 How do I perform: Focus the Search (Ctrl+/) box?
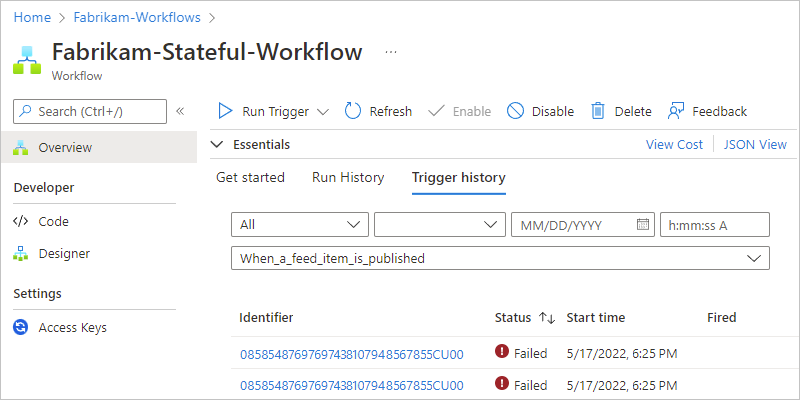tap(90, 111)
